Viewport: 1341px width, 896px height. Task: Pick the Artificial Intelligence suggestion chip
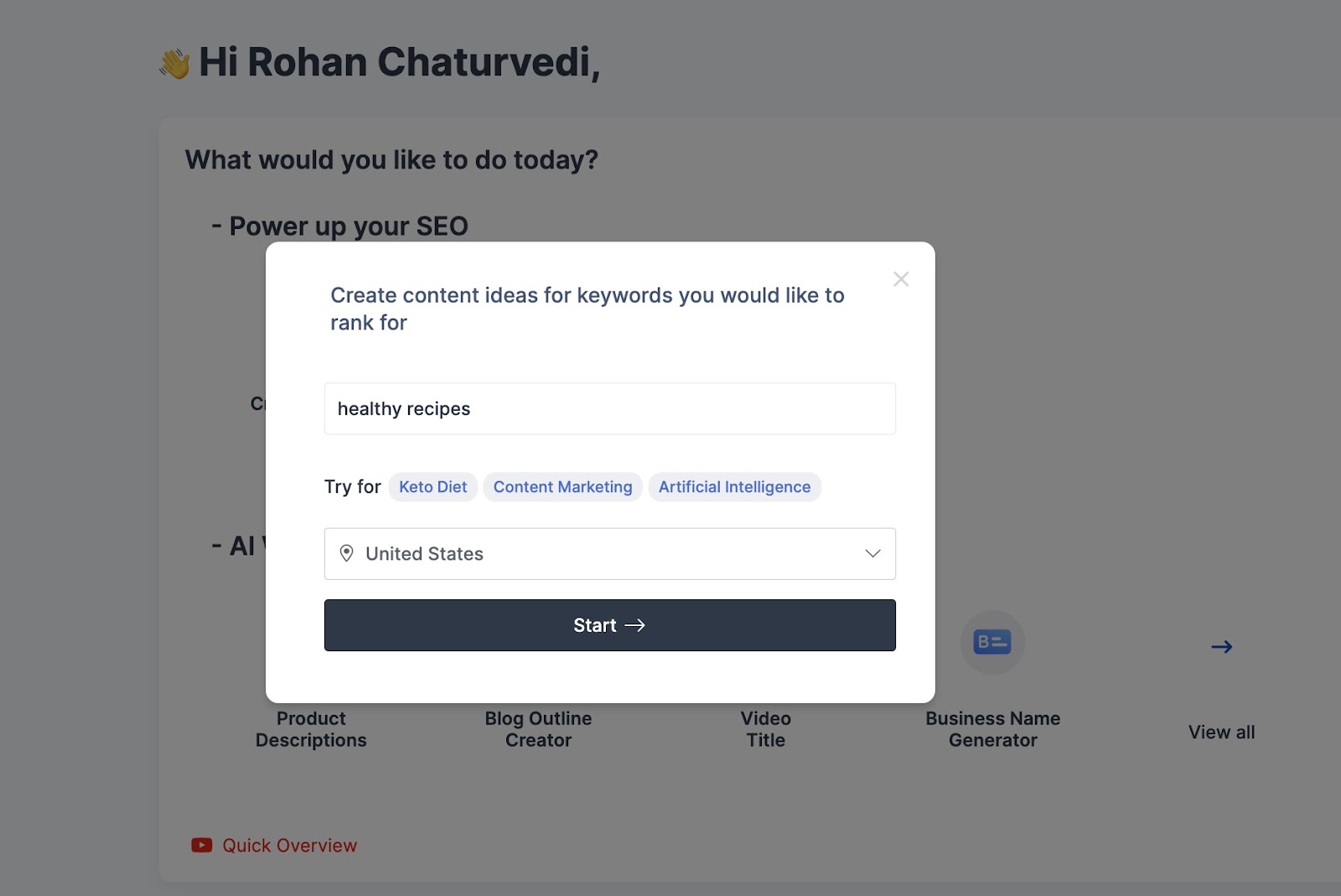(x=734, y=487)
